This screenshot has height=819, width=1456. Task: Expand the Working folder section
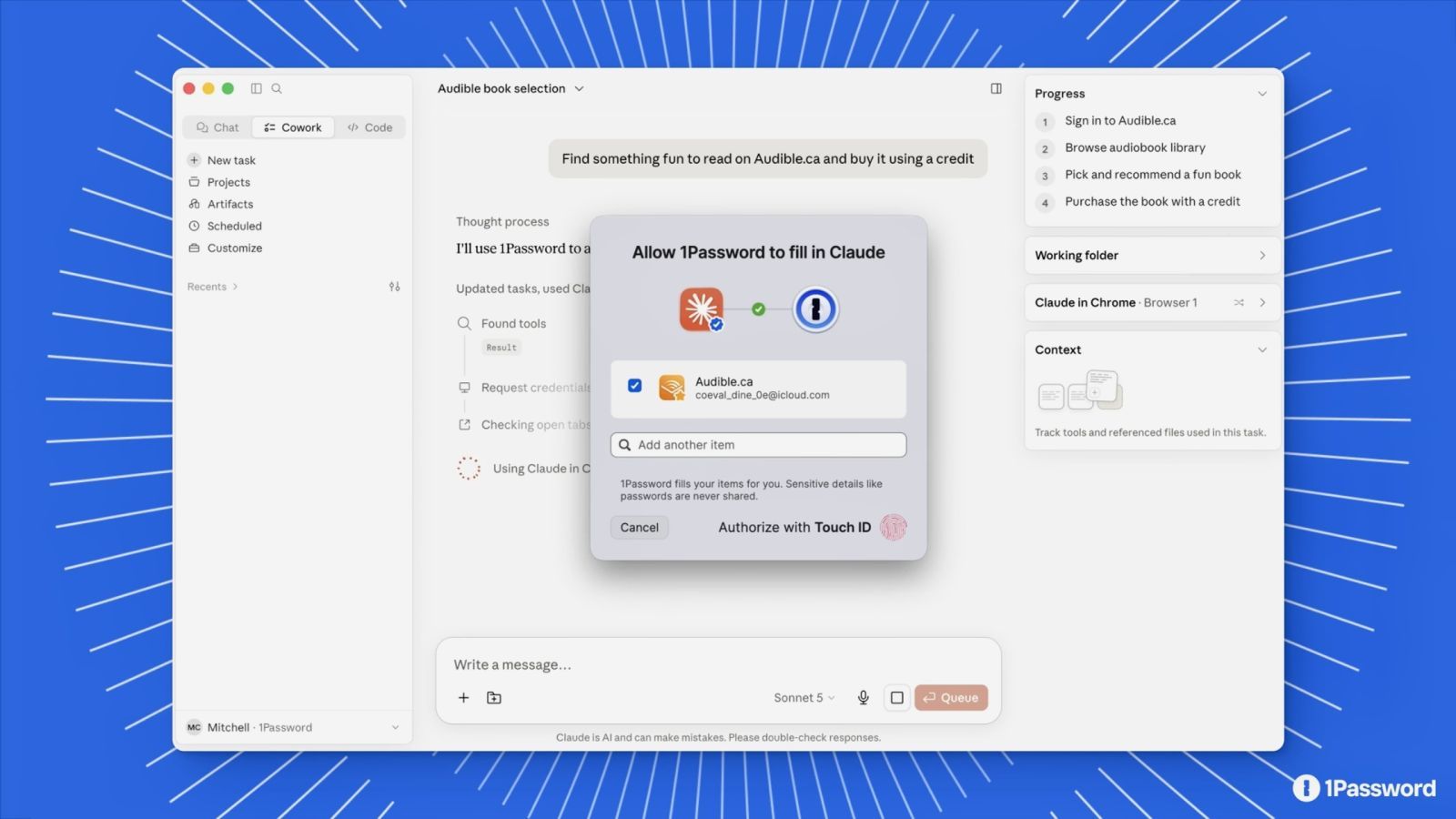(1151, 256)
